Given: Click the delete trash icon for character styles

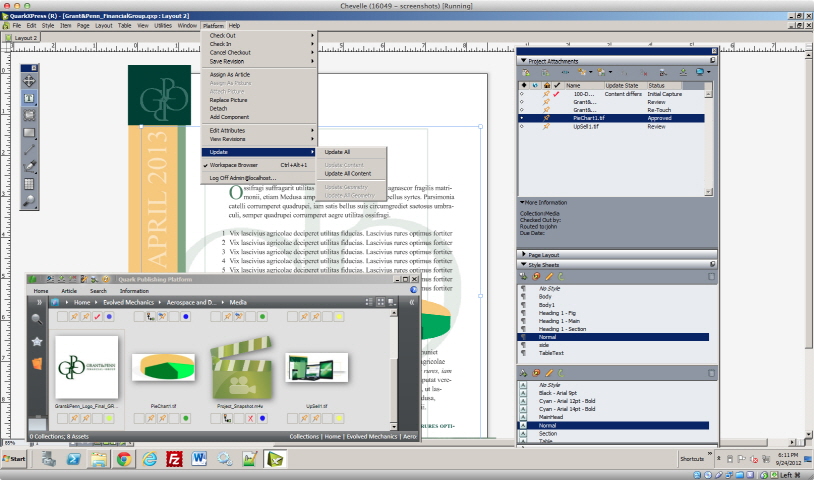Looking at the screenshot, I should [x=711, y=373].
